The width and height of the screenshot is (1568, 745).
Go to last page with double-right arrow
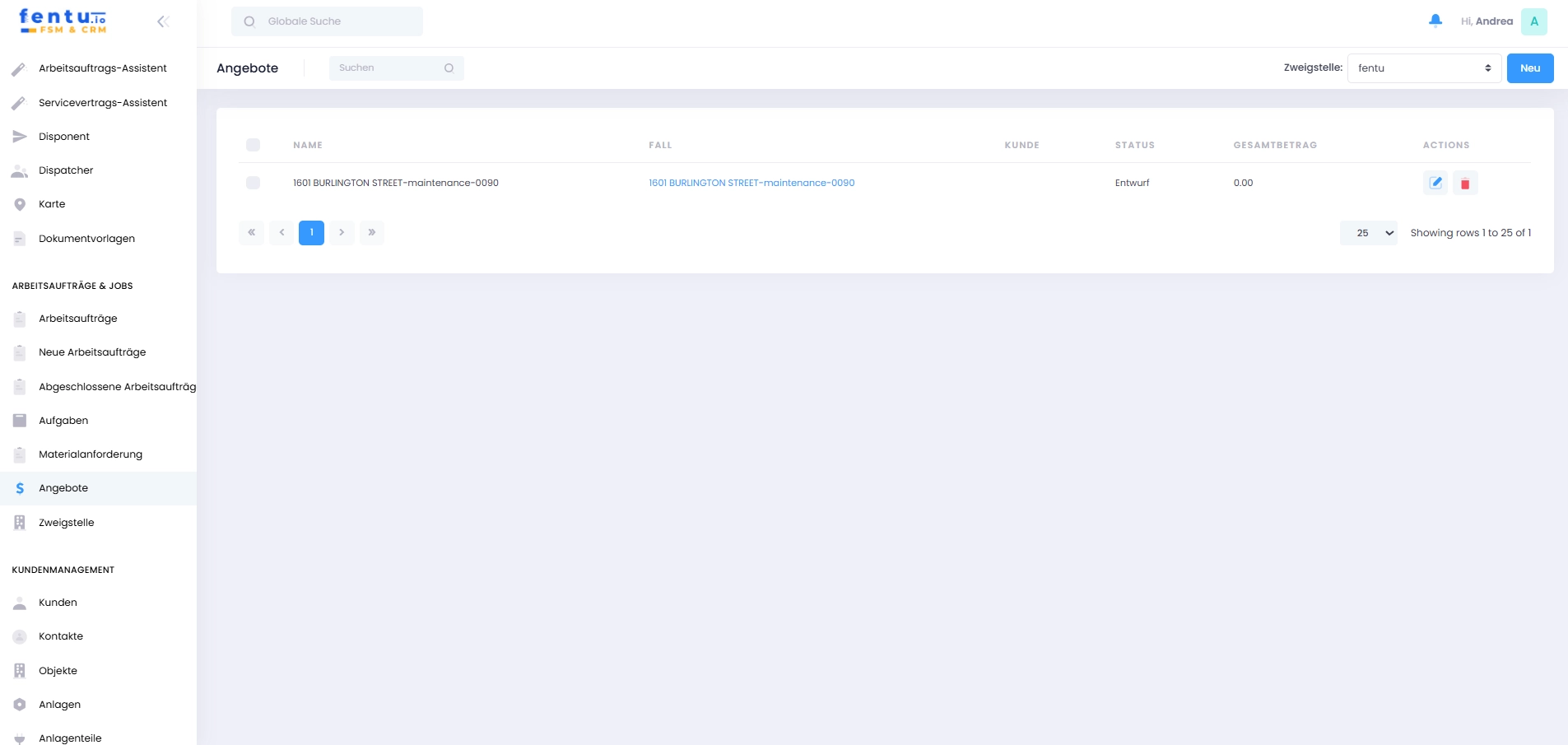372,232
